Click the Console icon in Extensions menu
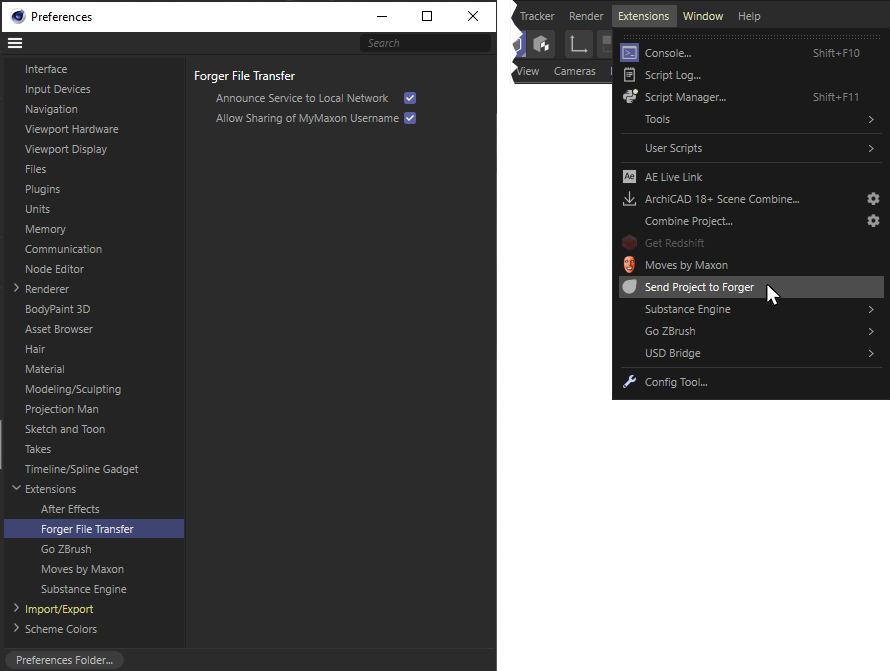Image resolution: width=890 pixels, height=671 pixels. [x=629, y=53]
